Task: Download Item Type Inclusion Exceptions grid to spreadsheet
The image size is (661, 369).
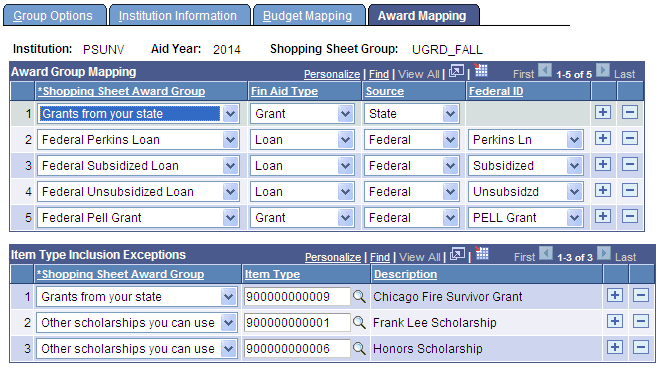Action: point(482,253)
